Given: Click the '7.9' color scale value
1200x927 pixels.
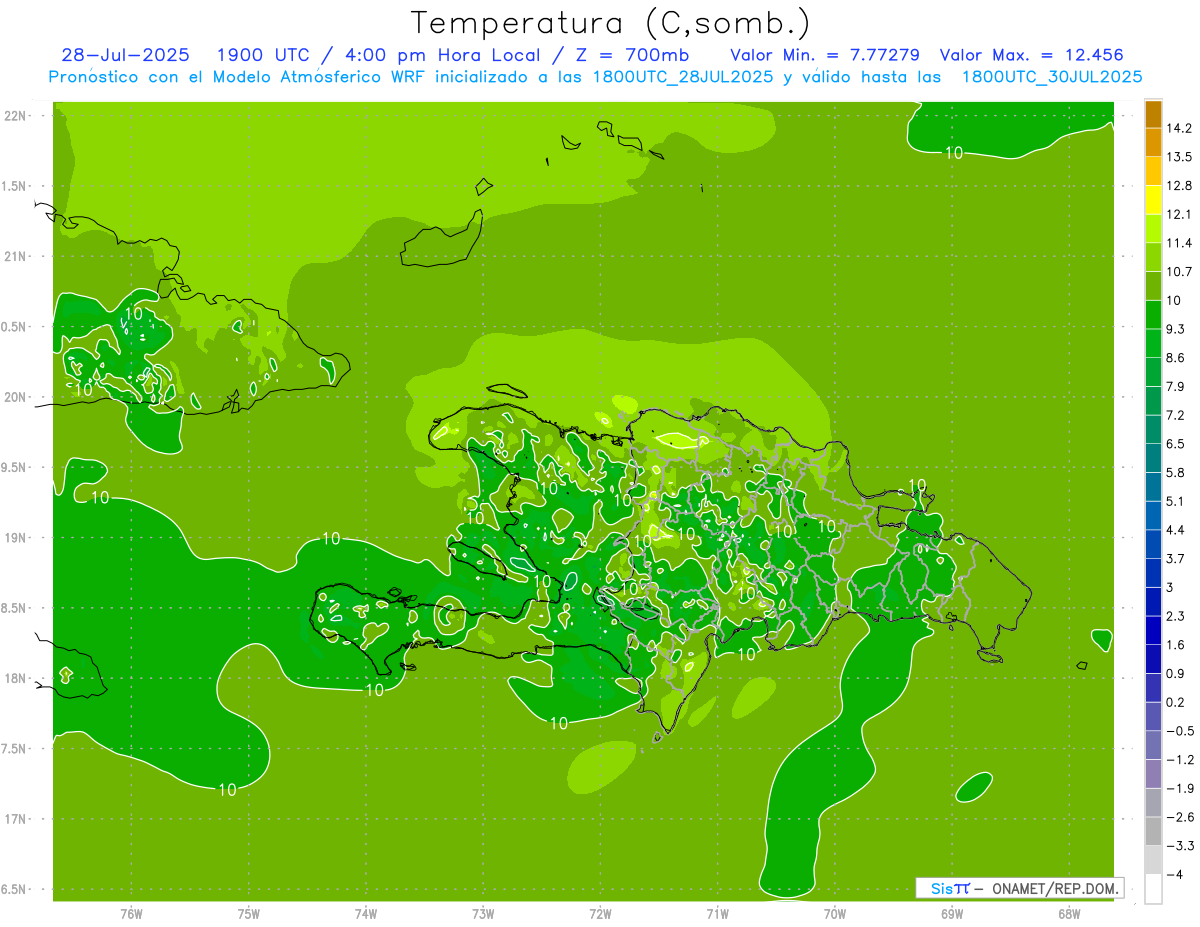Looking at the screenshot, I should (1176, 387).
